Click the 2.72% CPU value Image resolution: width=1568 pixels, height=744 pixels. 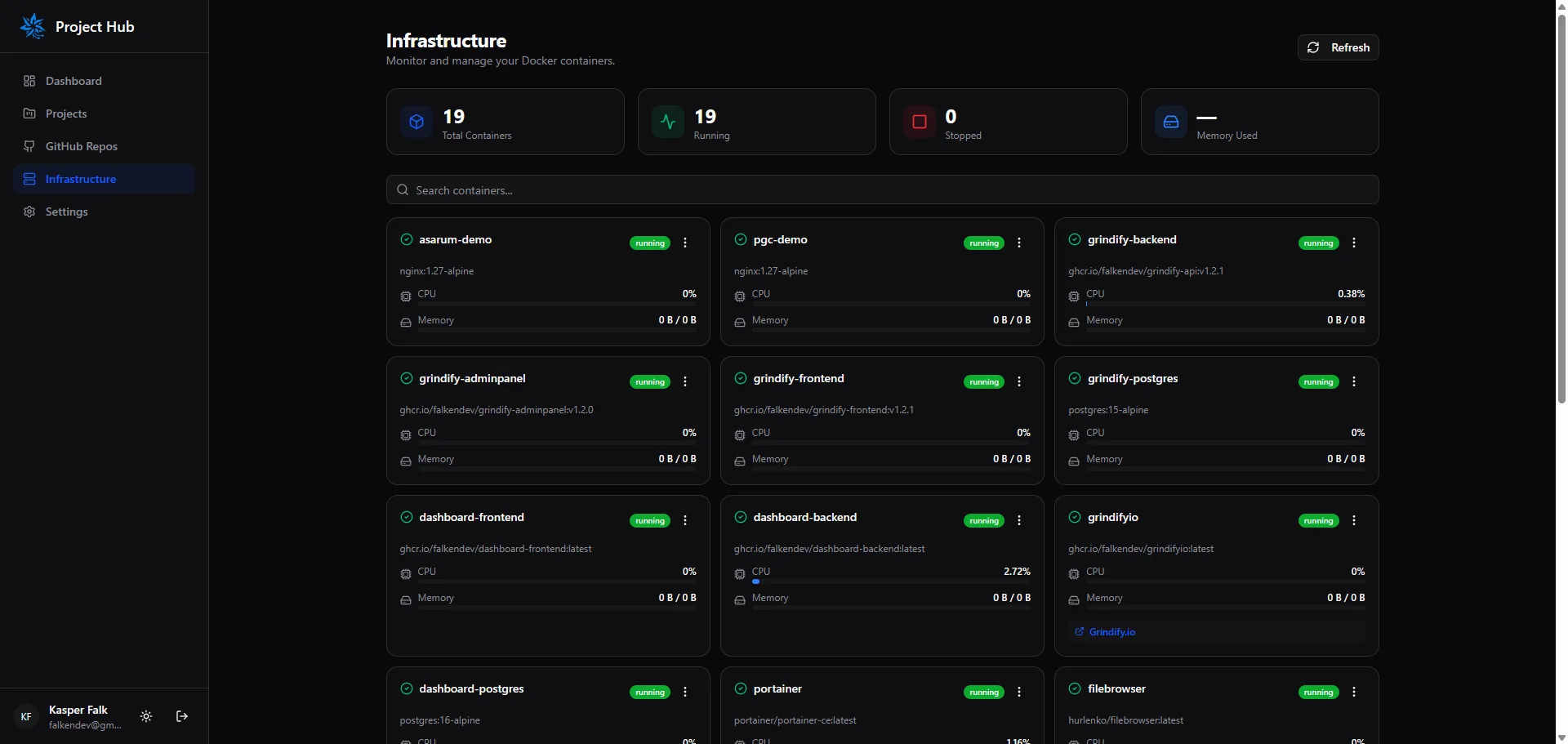(x=1017, y=572)
